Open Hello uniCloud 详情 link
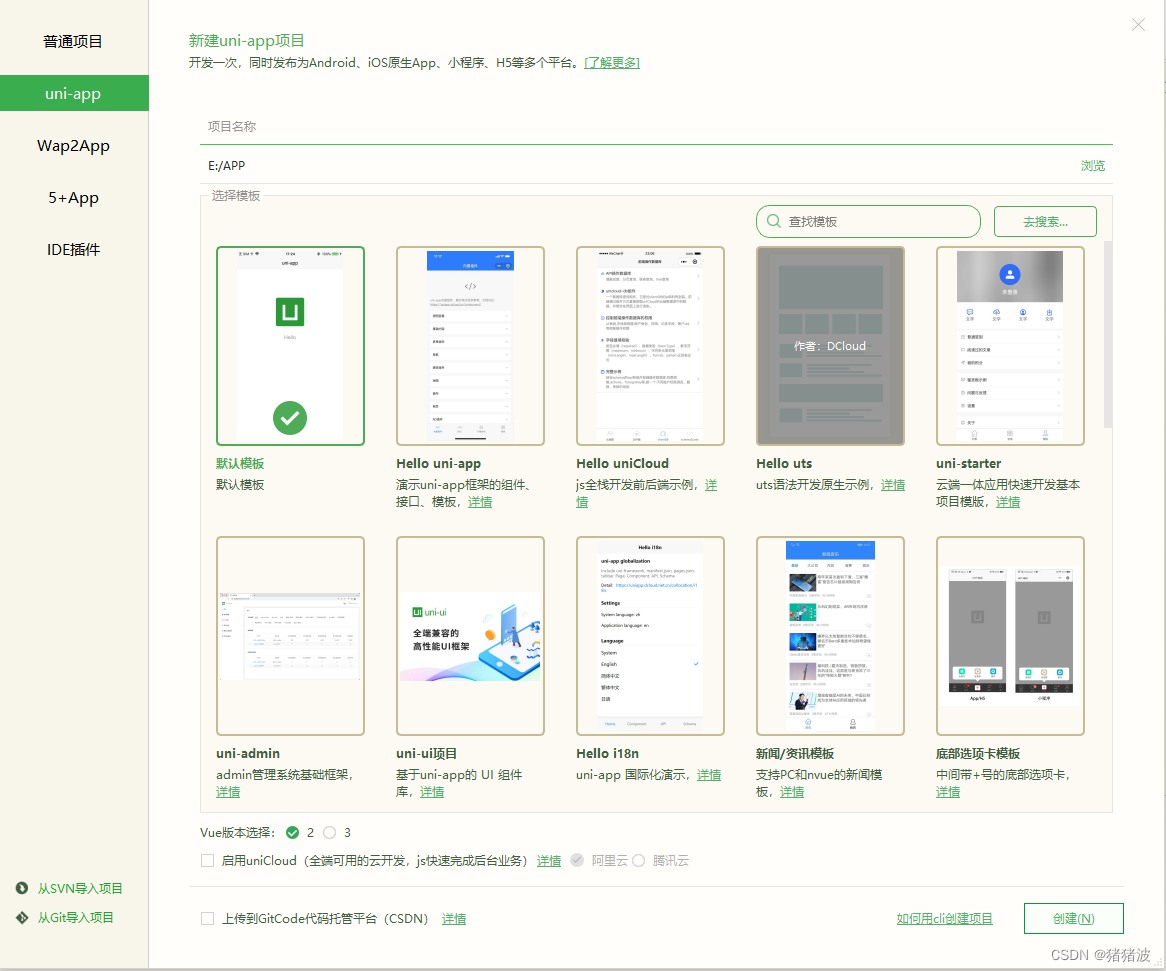1166x971 pixels. point(711,485)
